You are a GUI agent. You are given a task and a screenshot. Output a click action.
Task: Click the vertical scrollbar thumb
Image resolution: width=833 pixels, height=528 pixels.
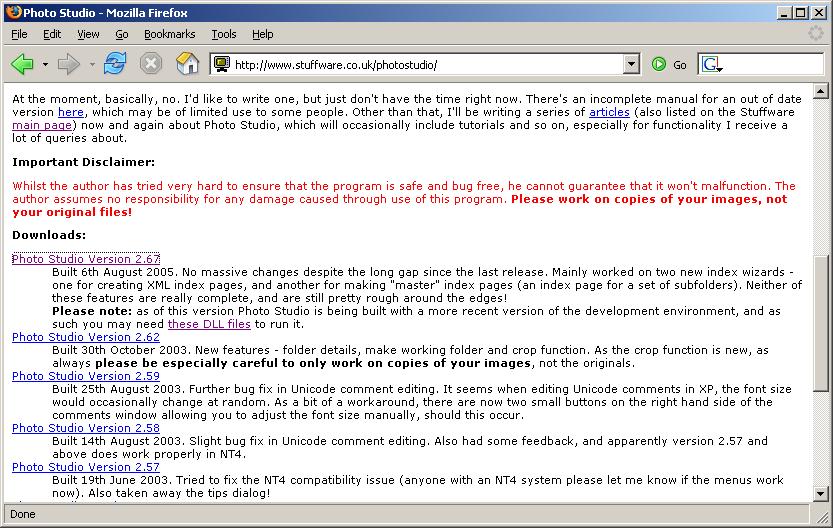click(x=820, y=324)
